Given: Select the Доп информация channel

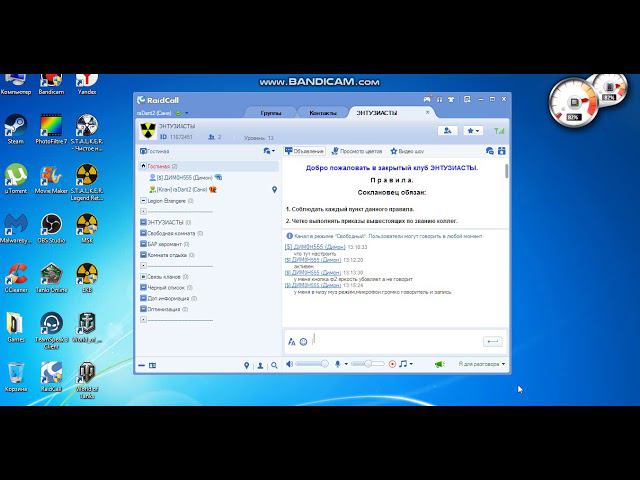Looking at the screenshot, I should [x=169, y=298].
